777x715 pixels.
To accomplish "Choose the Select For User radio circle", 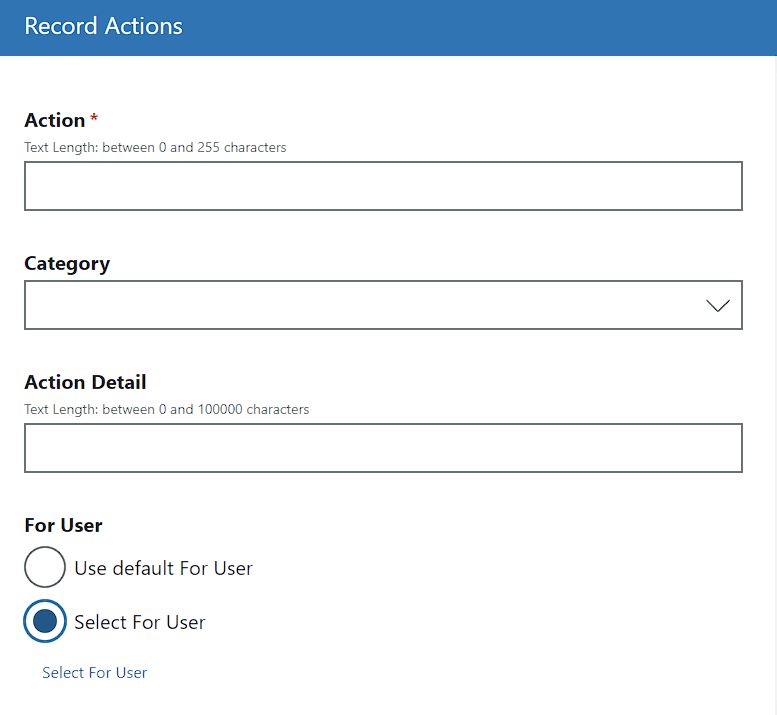I will point(45,622).
